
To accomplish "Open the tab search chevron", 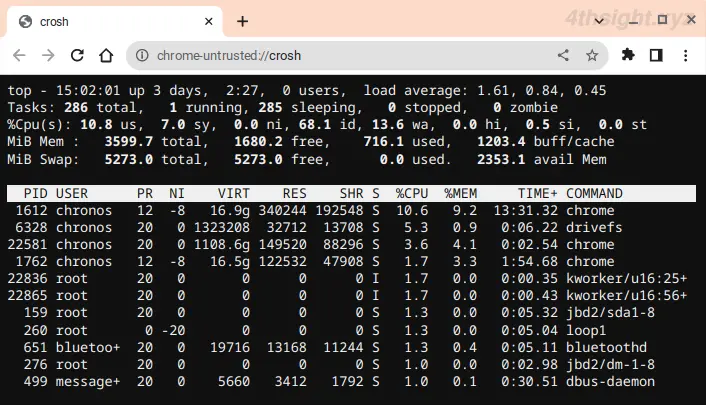I will pos(599,21).
